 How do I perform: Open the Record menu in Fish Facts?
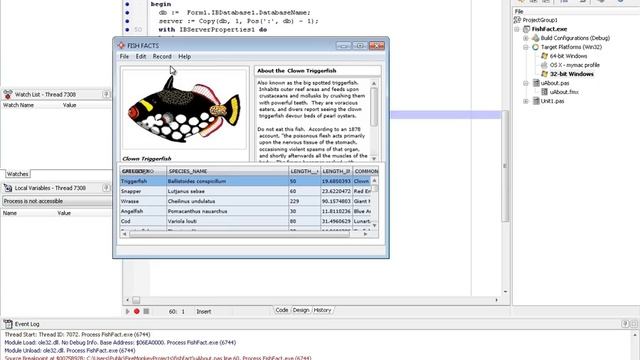(x=162, y=56)
